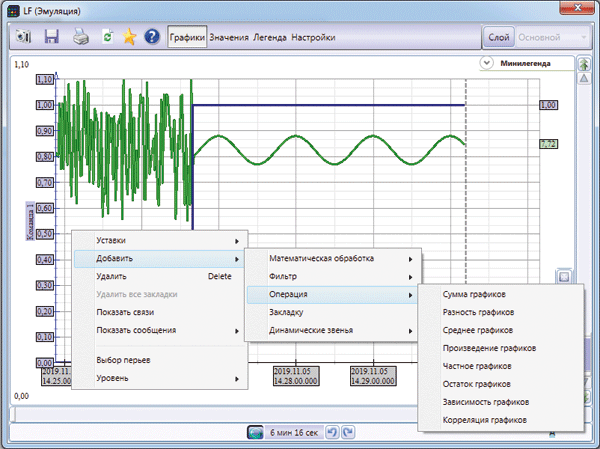
Task: Expand the Уставки submenu
Action: (160, 240)
